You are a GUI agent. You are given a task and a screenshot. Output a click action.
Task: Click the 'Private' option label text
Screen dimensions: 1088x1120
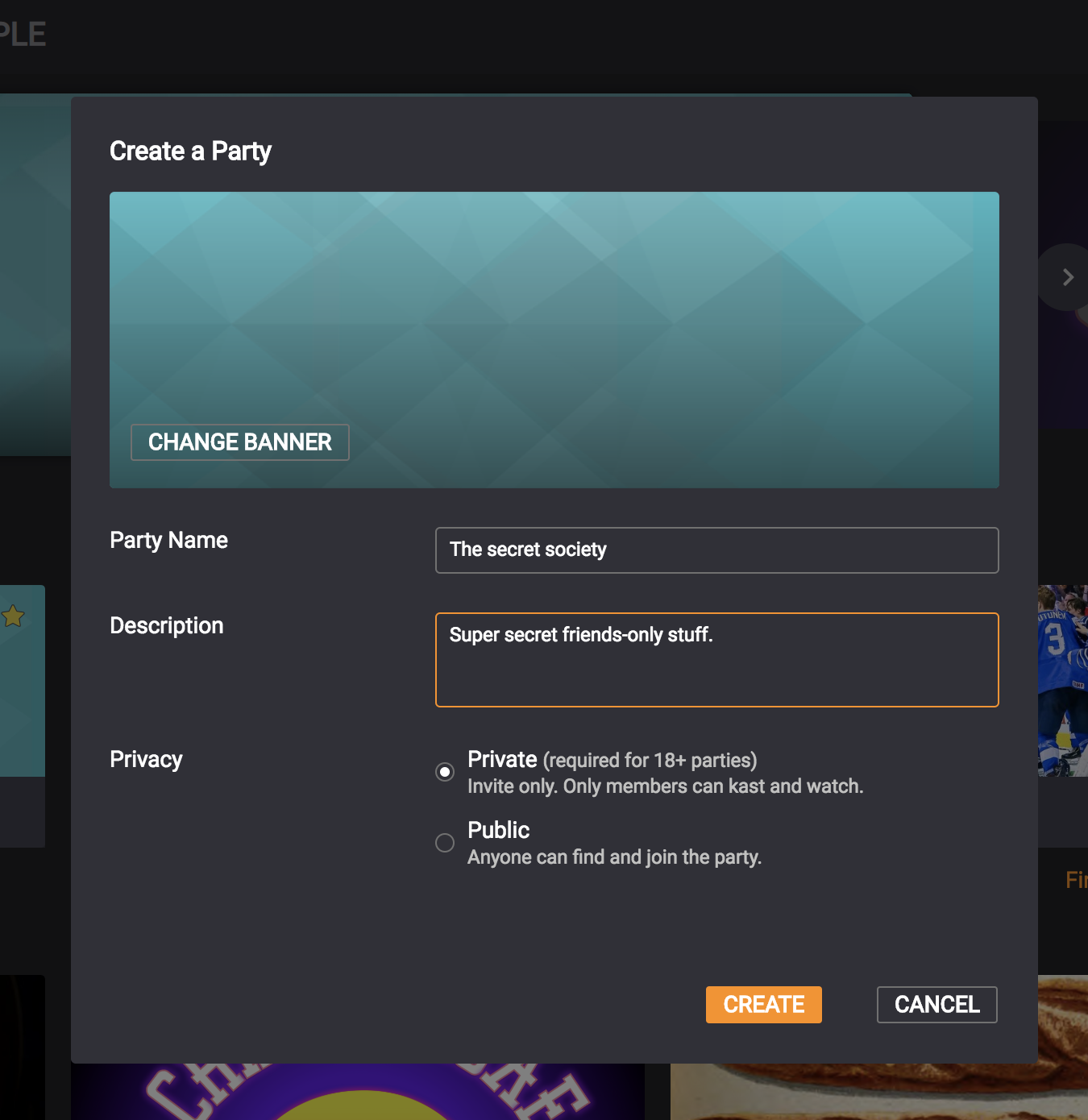point(502,759)
